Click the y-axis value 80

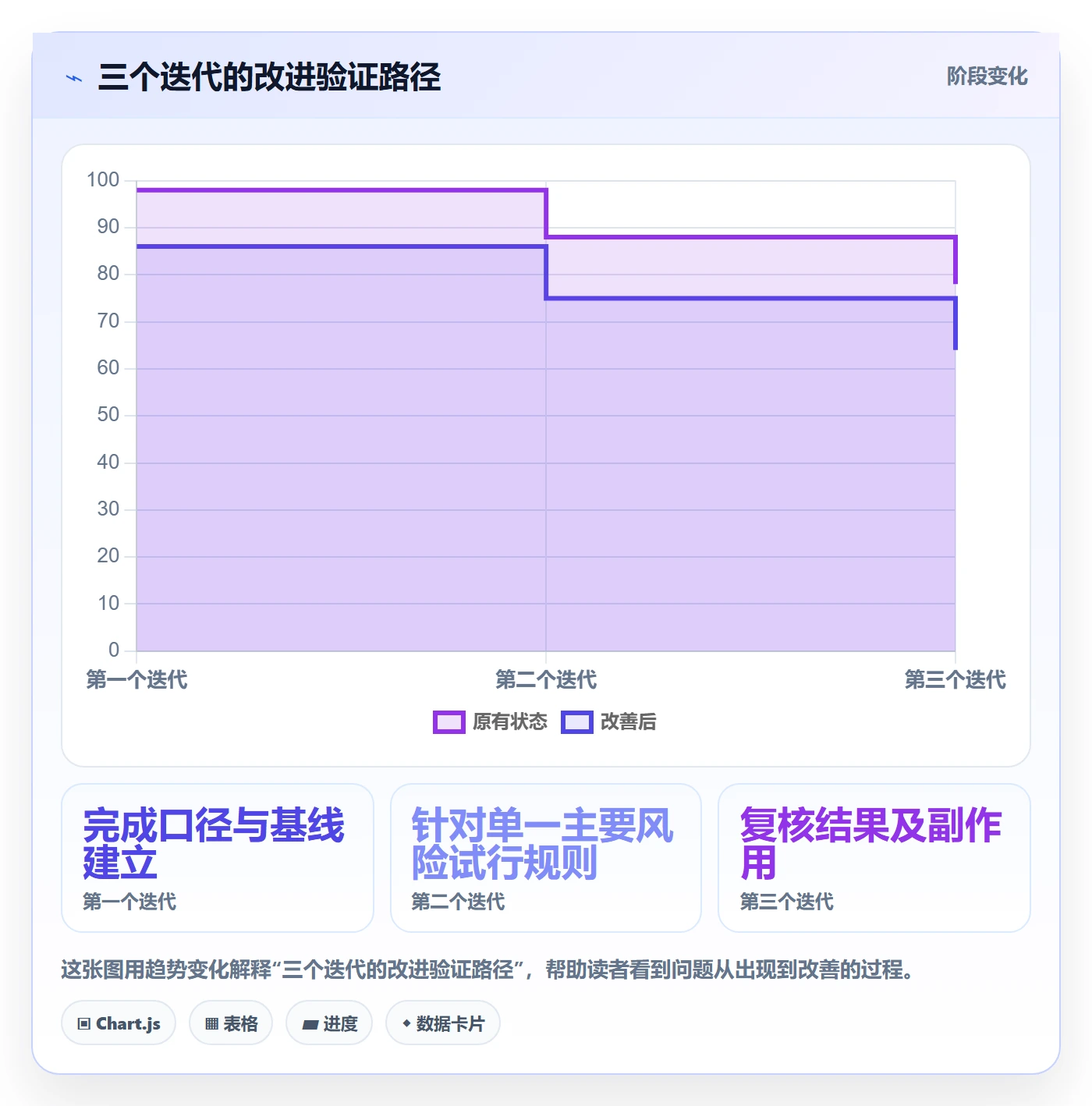pos(108,274)
